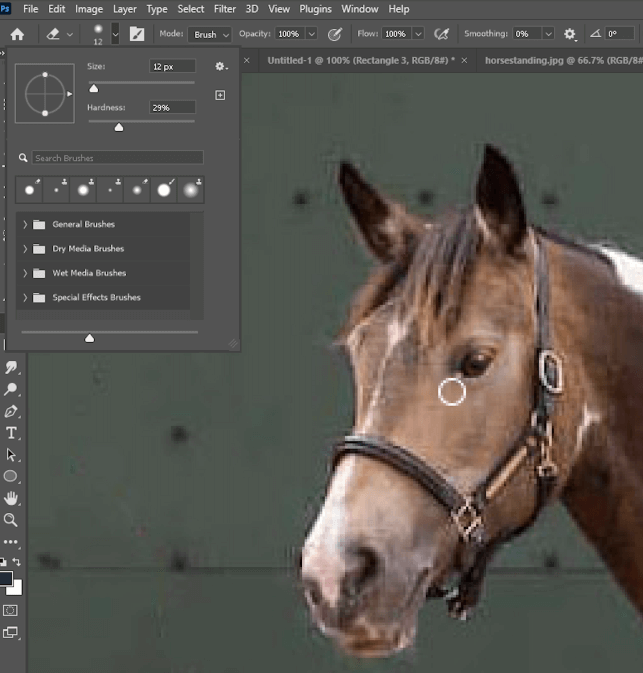Click the Hardness slider handle

(119, 127)
